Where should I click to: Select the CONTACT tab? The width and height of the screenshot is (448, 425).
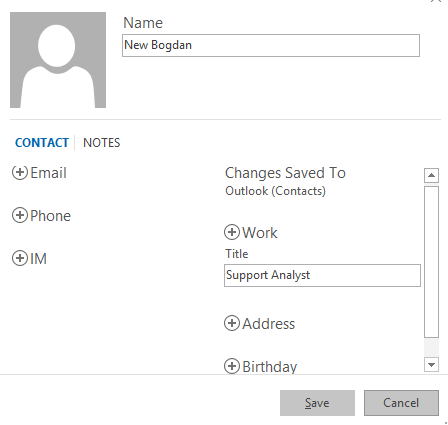[42, 143]
